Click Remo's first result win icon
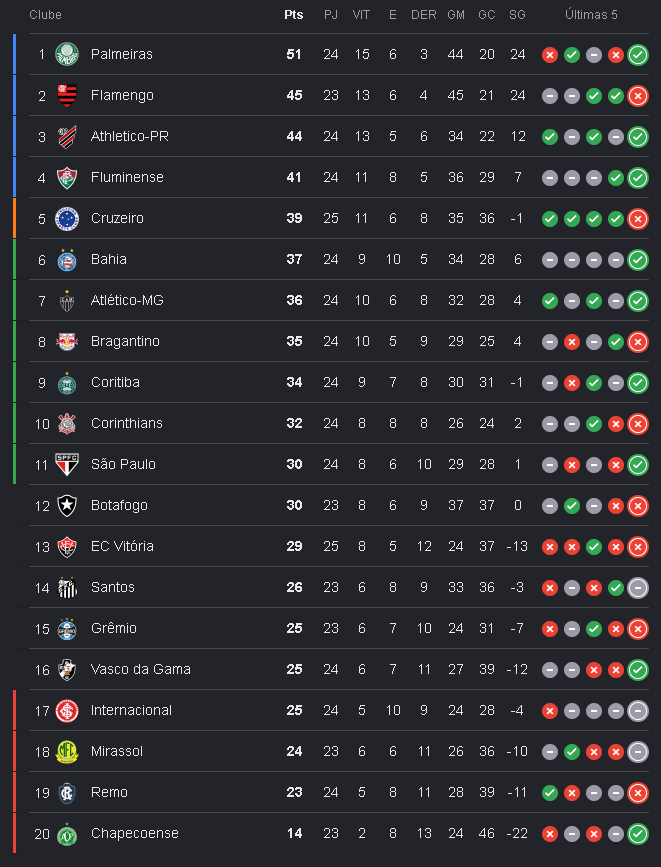Viewport: 661px width, 867px height. (x=549, y=793)
